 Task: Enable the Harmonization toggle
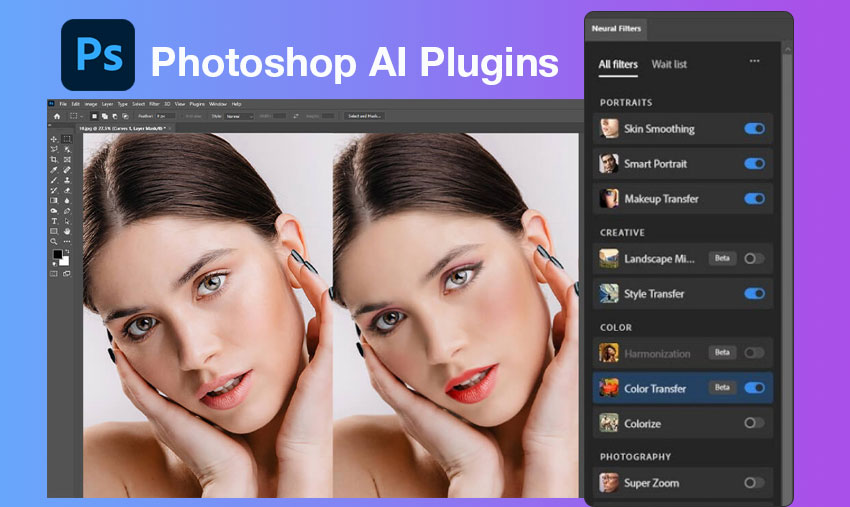[x=754, y=353]
